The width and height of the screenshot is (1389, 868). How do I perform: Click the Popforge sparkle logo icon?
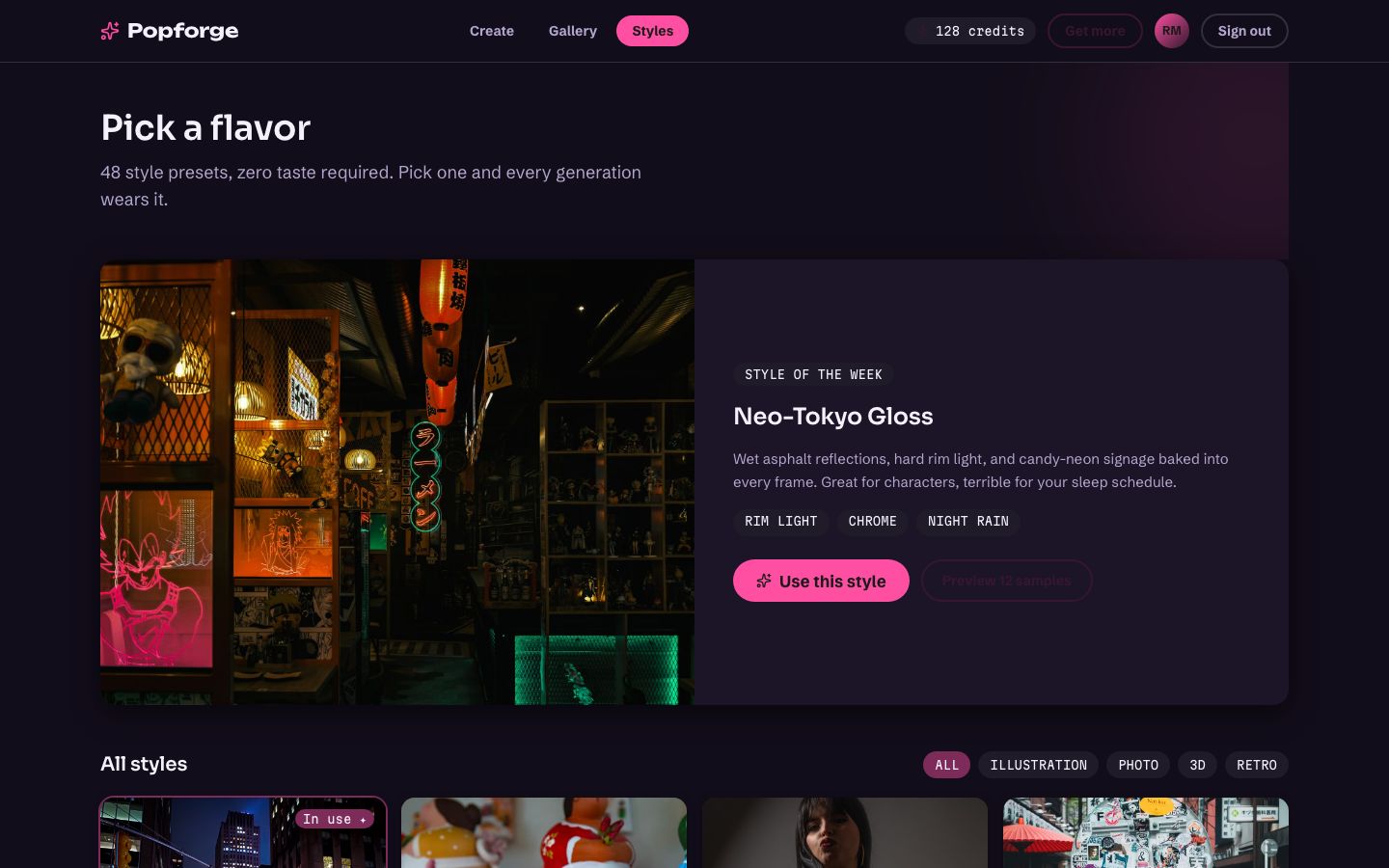pos(110,31)
